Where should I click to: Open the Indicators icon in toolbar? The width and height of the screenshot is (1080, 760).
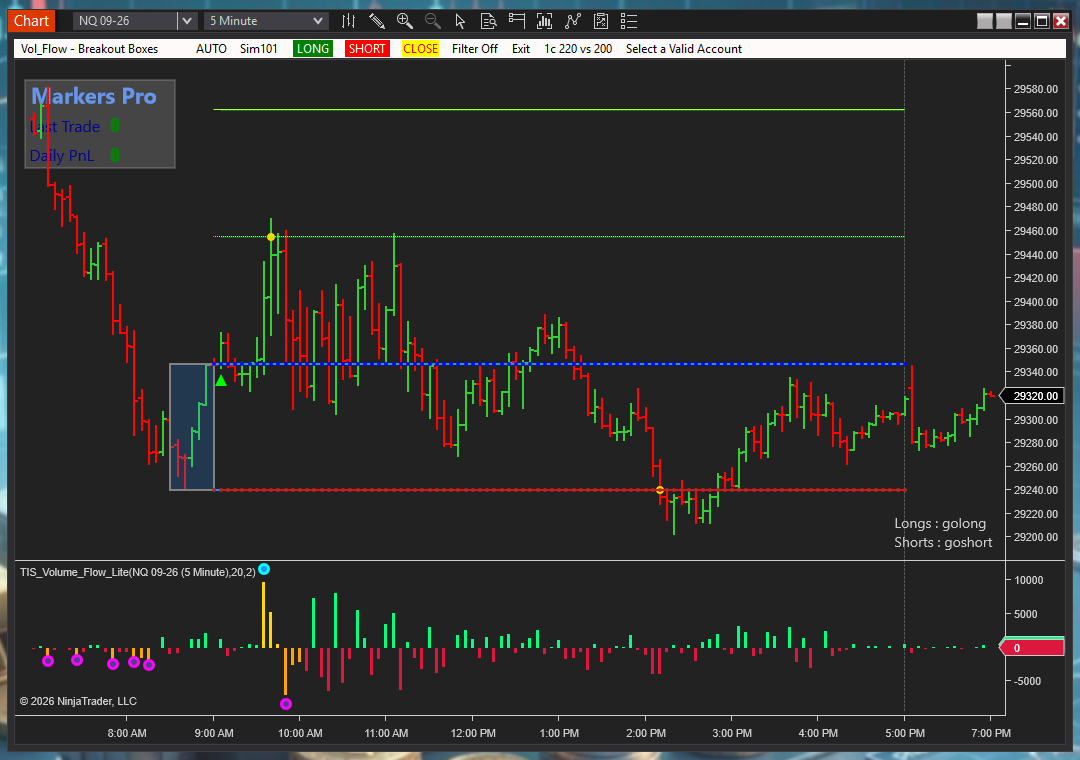544,21
